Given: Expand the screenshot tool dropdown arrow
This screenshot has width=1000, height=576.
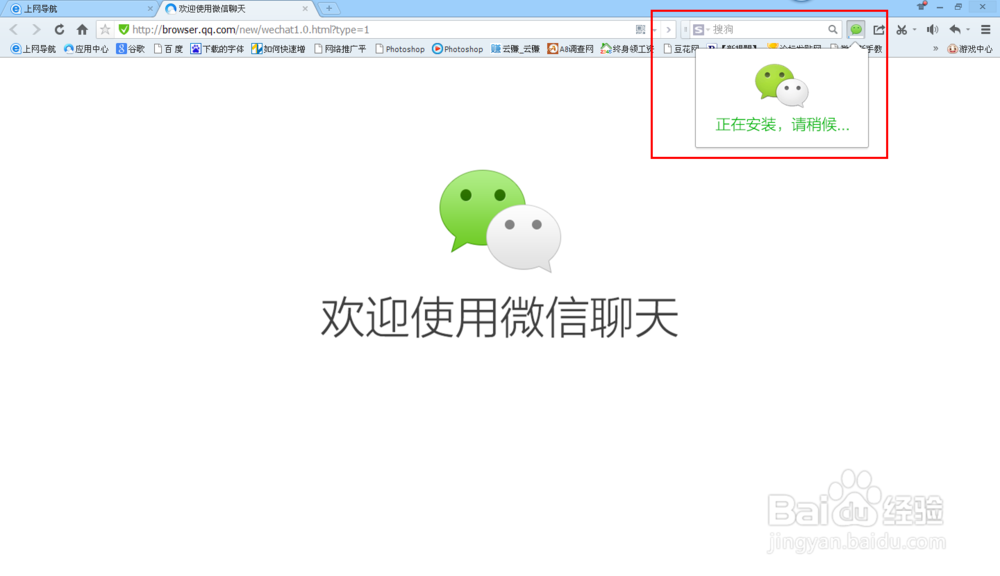Looking at the screenshot, I should (915, 29).
